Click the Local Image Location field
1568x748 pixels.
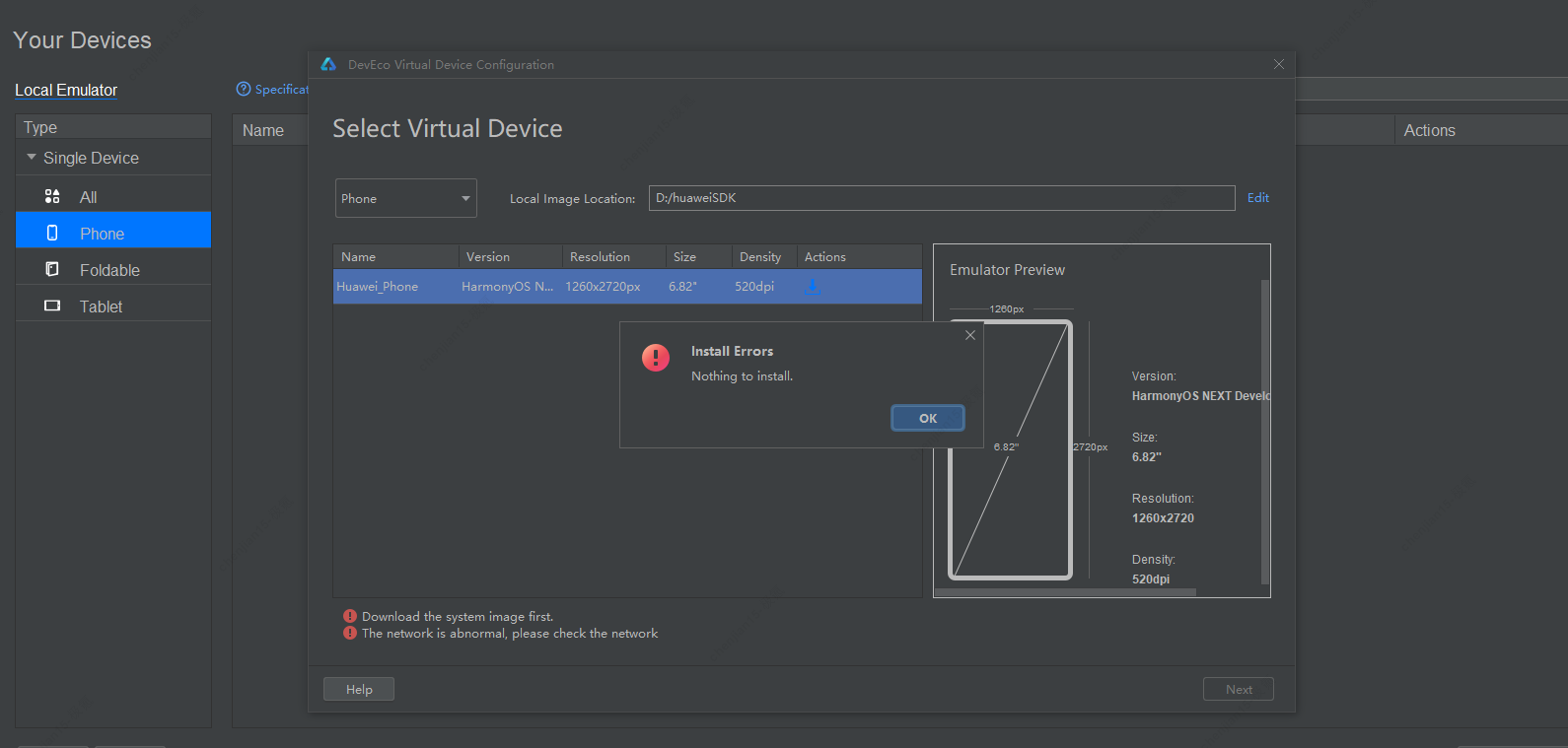pyautogui.click(x=942, y=198)
